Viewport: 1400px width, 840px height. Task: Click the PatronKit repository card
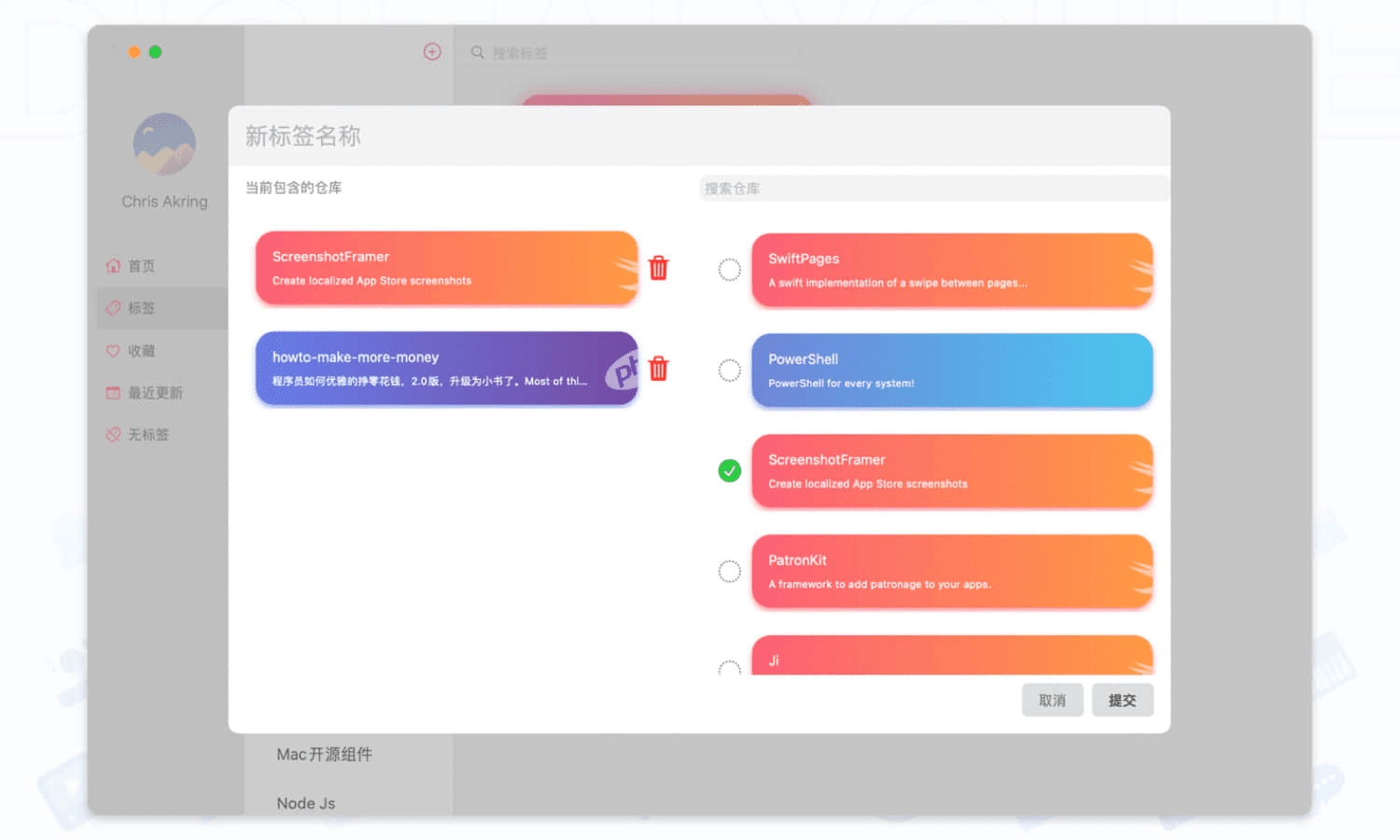click(951, 571)
